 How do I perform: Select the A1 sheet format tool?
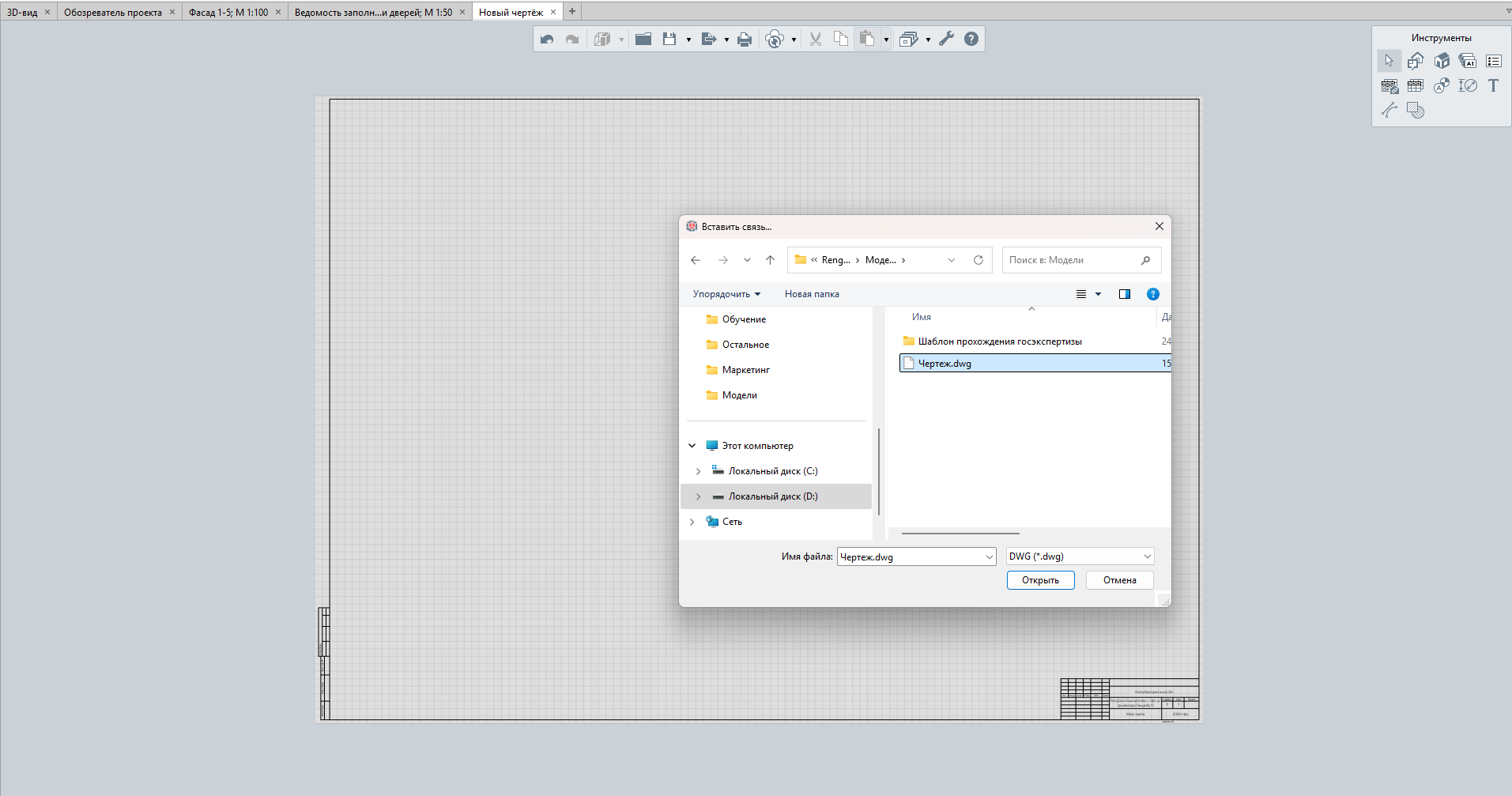1468,61
